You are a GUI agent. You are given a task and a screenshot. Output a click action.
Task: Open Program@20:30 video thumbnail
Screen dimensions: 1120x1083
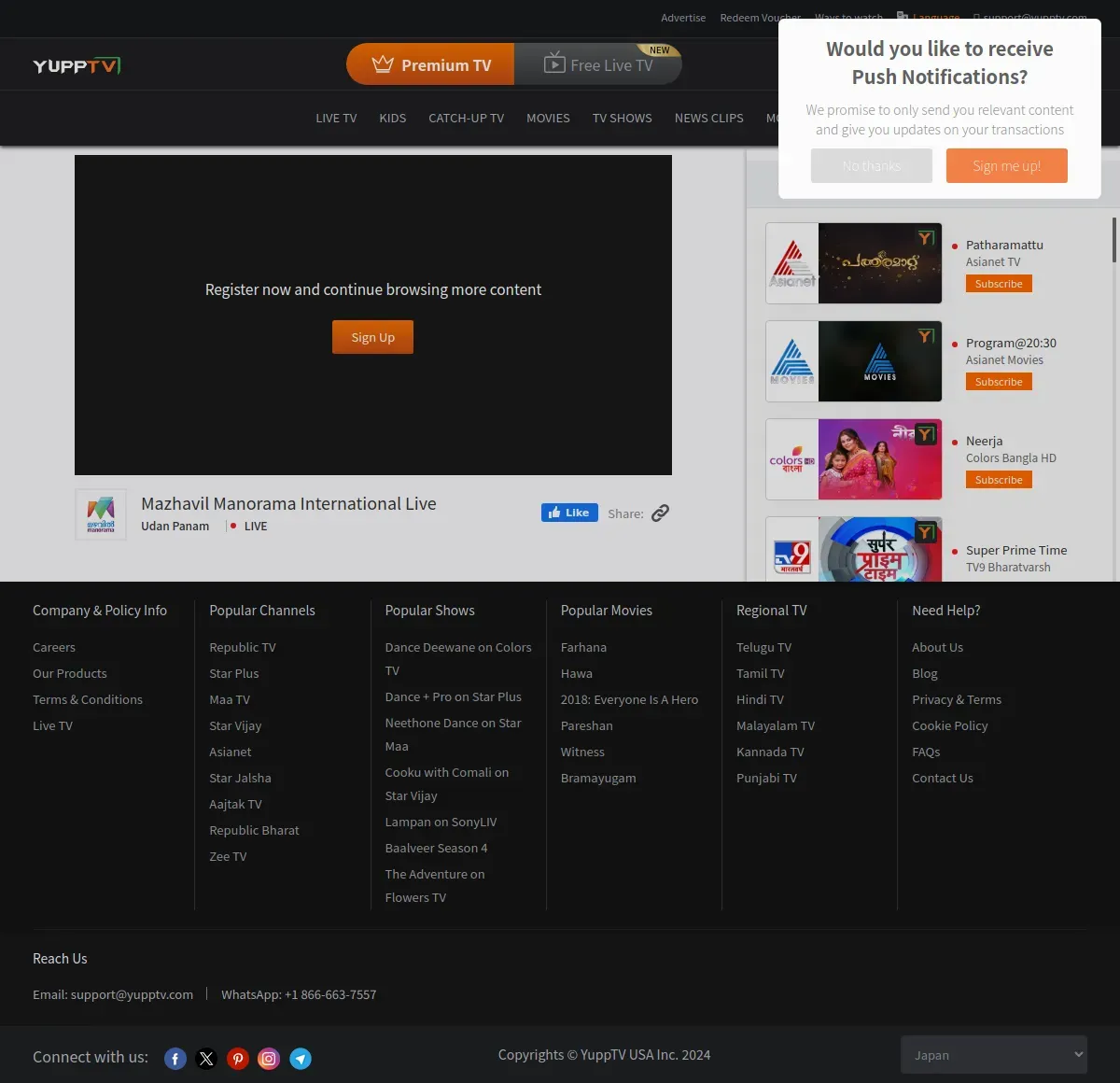coord(880,361)
